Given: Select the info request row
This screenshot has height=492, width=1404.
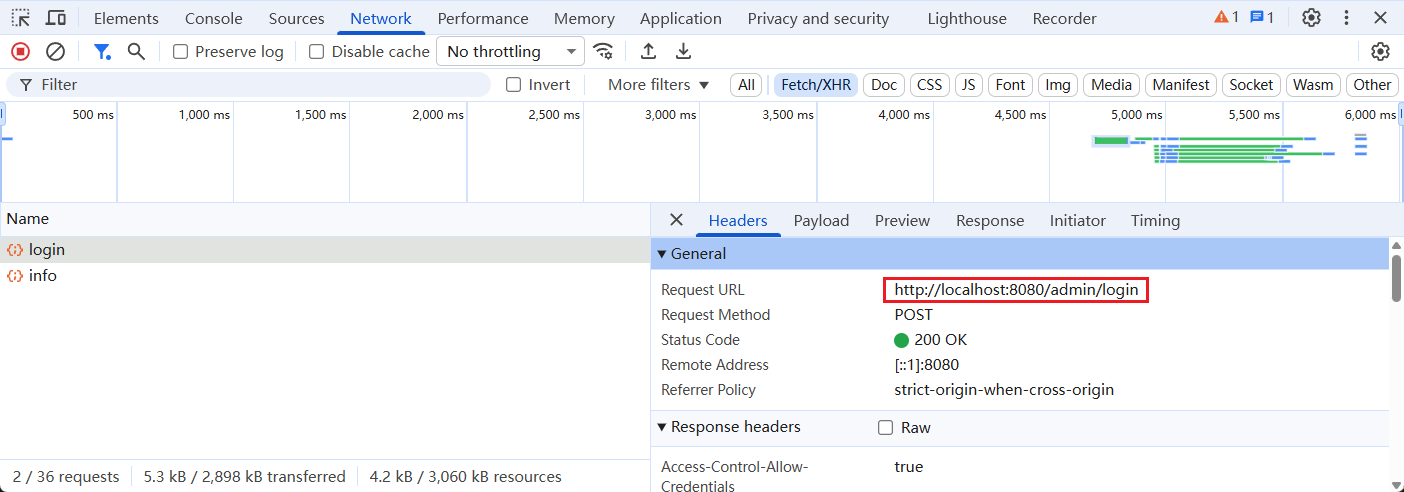Looking at the screenshot, I should [x=43, y=276].
